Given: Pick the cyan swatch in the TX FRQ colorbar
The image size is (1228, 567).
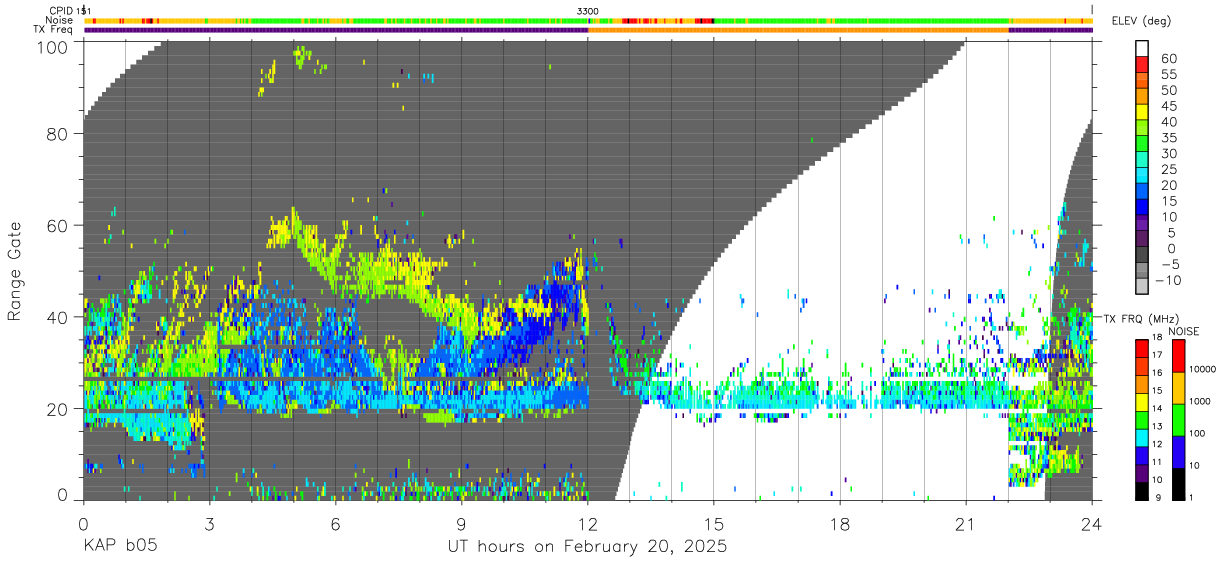Looking at the screenshot, I should click(1143, 438).
